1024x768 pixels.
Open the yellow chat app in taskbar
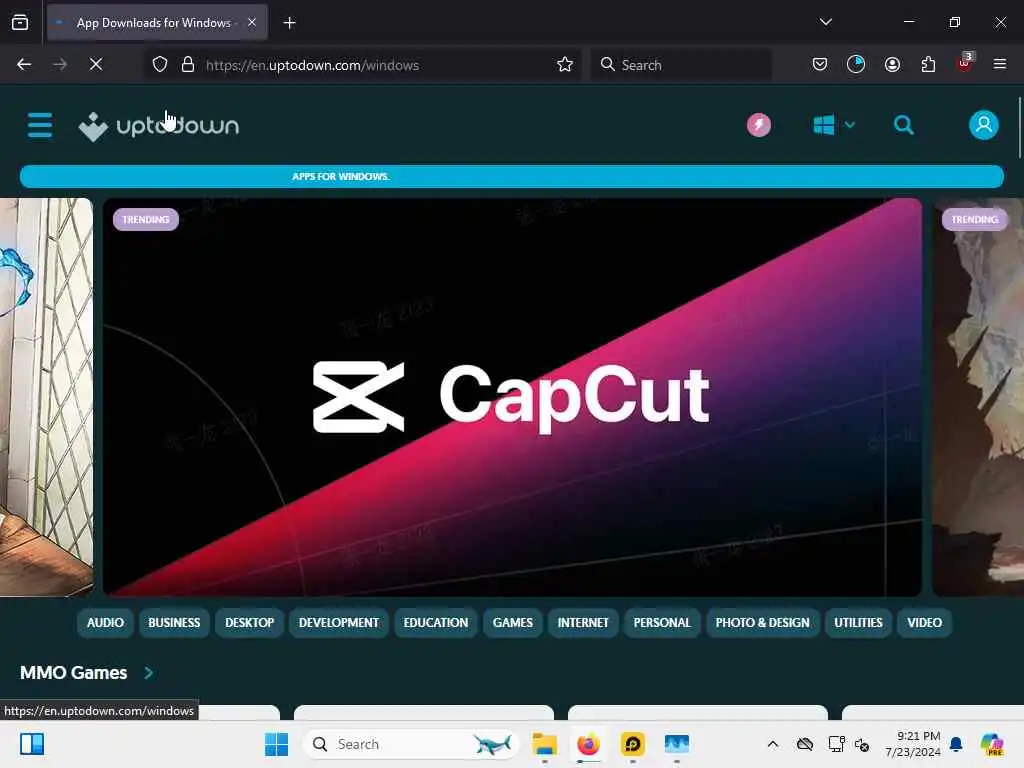click(632, 744)
